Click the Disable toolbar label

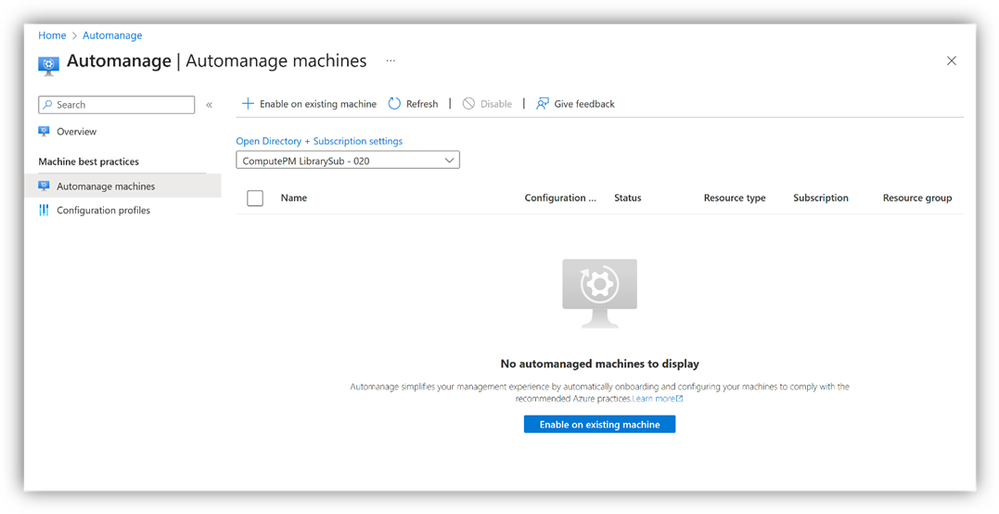[x=496, y=104]
